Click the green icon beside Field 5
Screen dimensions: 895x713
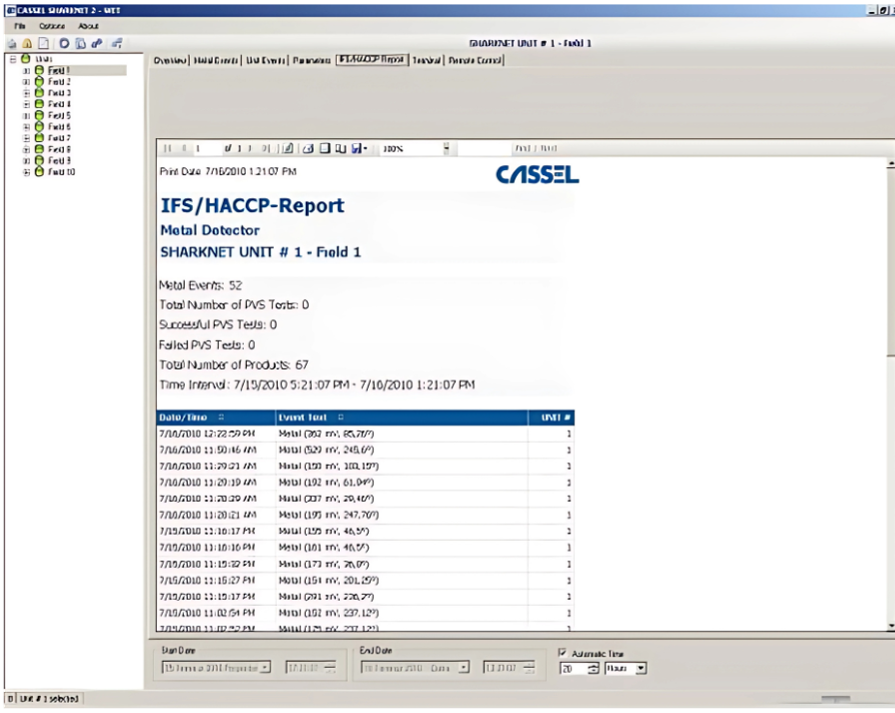pos(39,115)
